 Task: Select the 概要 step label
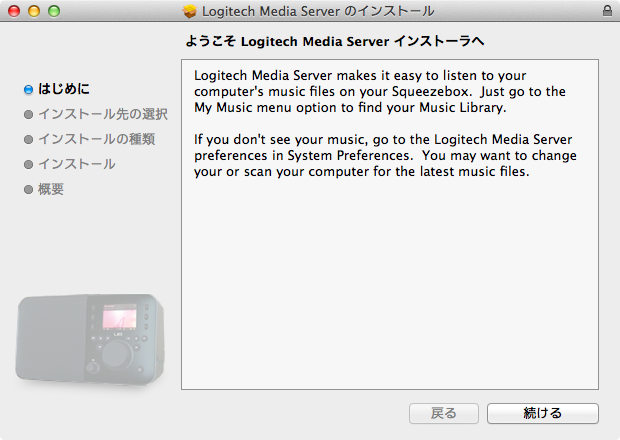pos(51,189)
